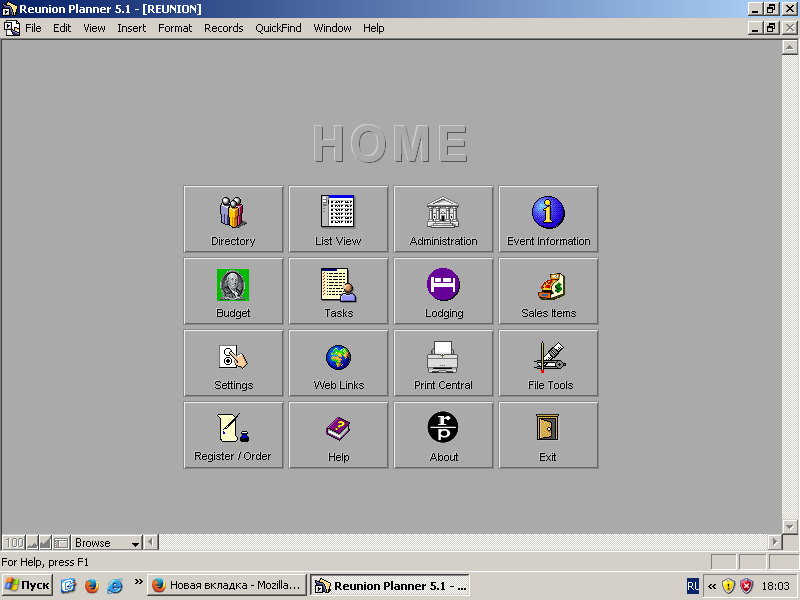Open the Tasks section
Image resolution: width=800 pixels, height=600 pixels.
(338, 291)
